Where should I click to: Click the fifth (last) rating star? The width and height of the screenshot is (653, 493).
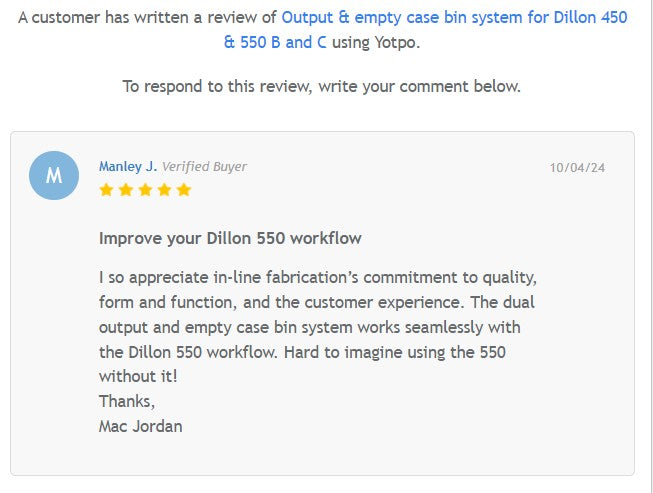pos(183,190)
